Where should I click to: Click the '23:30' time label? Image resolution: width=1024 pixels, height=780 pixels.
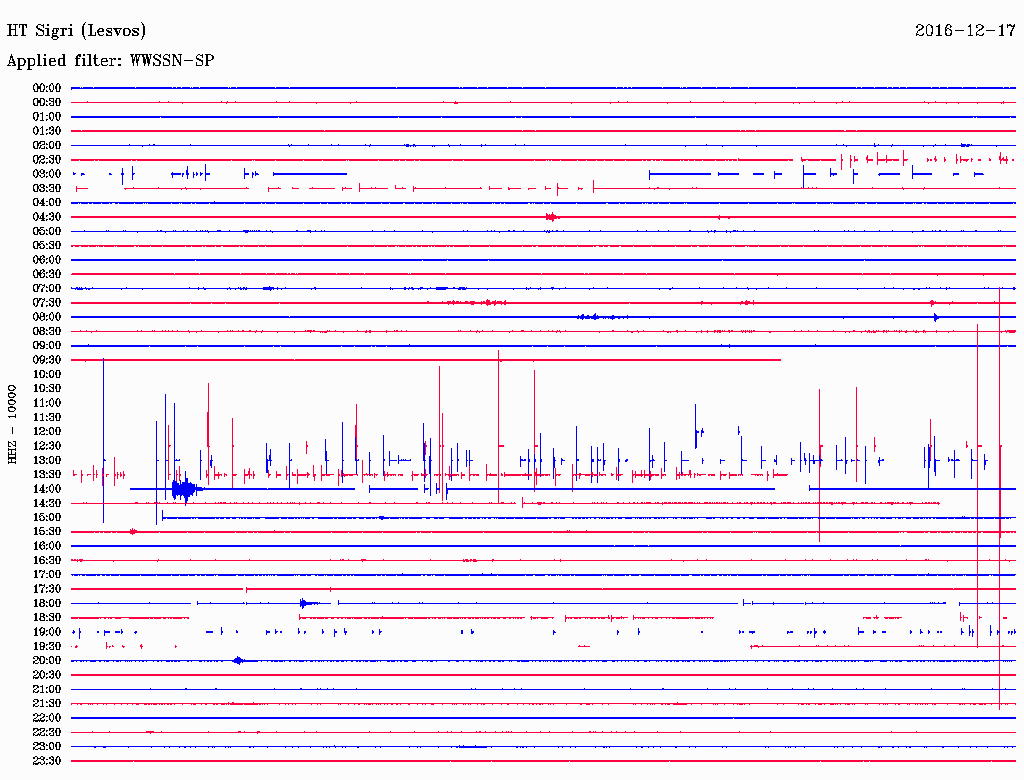[47, 761]
